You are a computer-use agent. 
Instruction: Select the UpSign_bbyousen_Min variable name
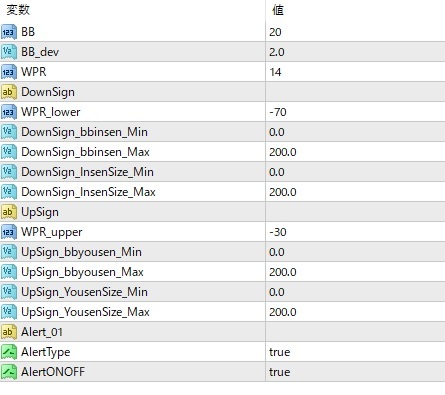(x=81, y=252)
